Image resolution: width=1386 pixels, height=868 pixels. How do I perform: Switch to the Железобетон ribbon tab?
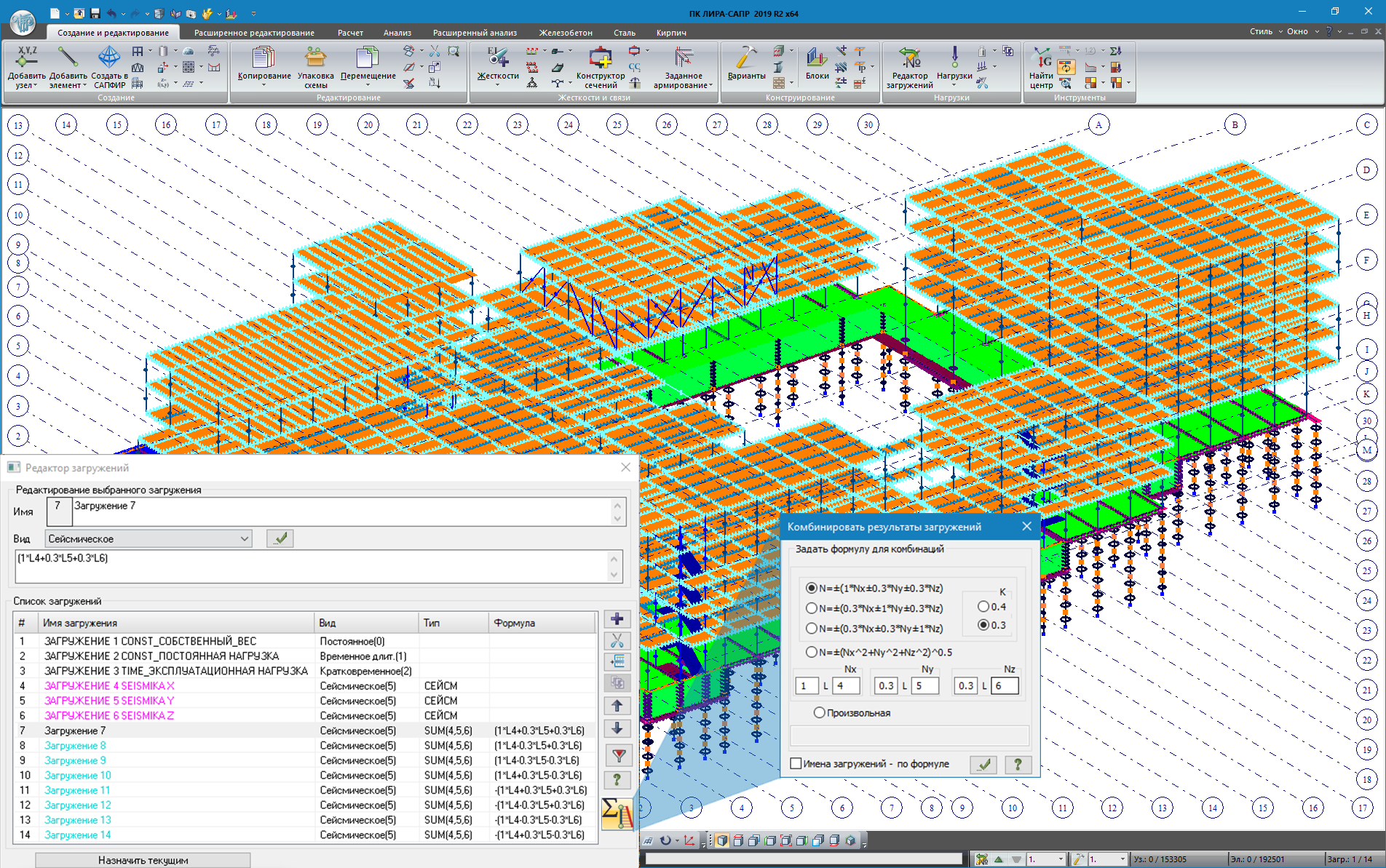[x=566, y=33]
